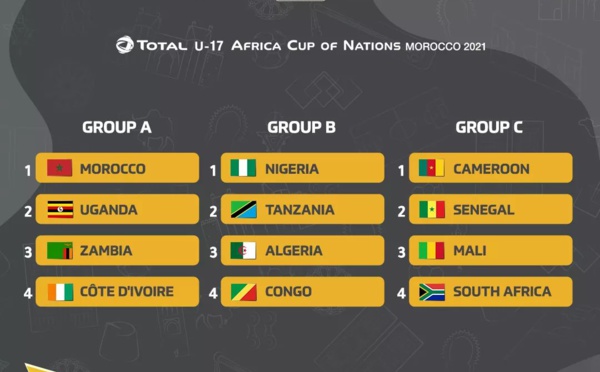The height and width of the screenshot is (372, 600).
Task: Click the Morocco flag icon
Action: click(x=59, y=168)
